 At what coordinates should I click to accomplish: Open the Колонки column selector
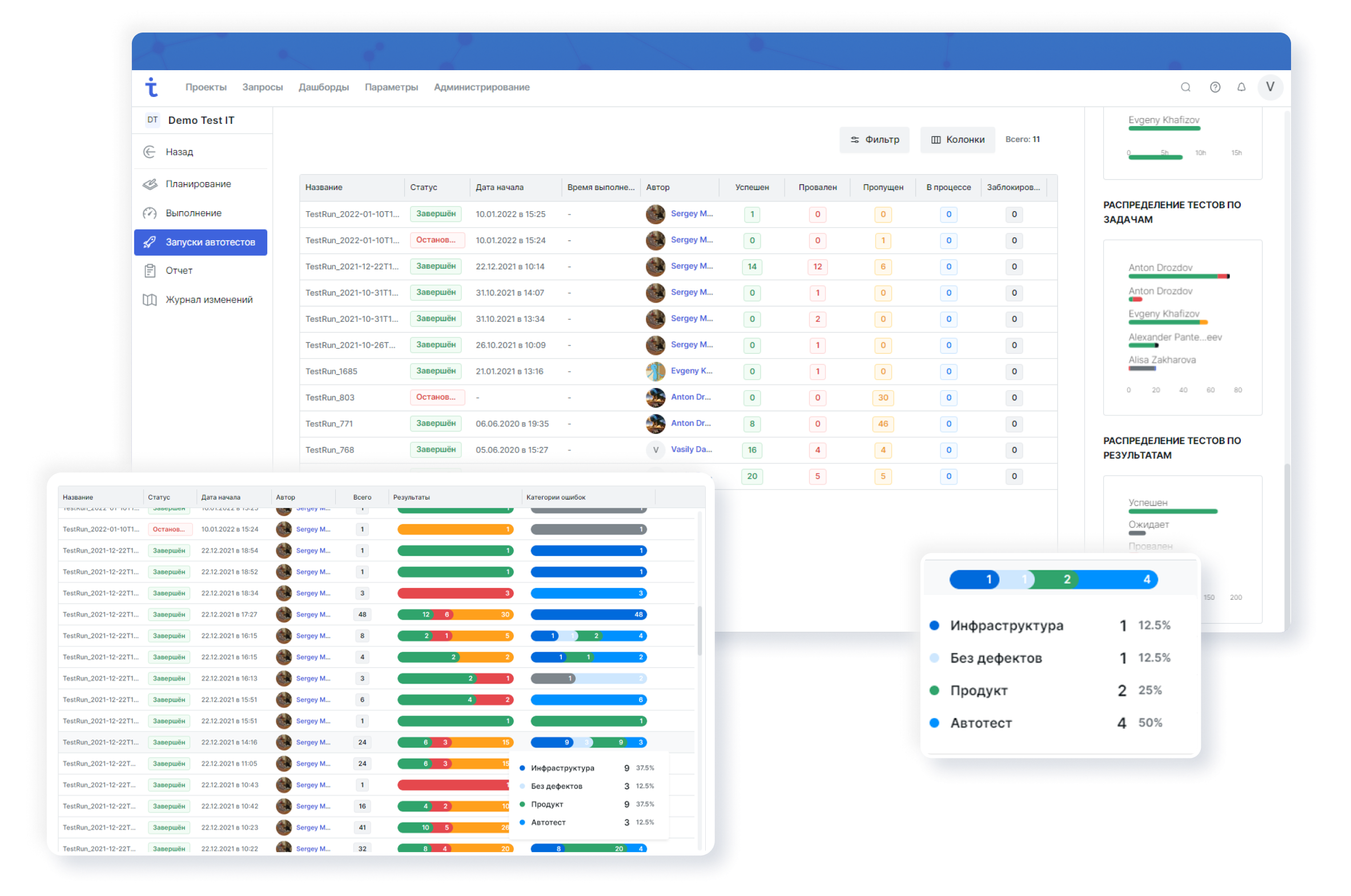(x=958, y=139)
